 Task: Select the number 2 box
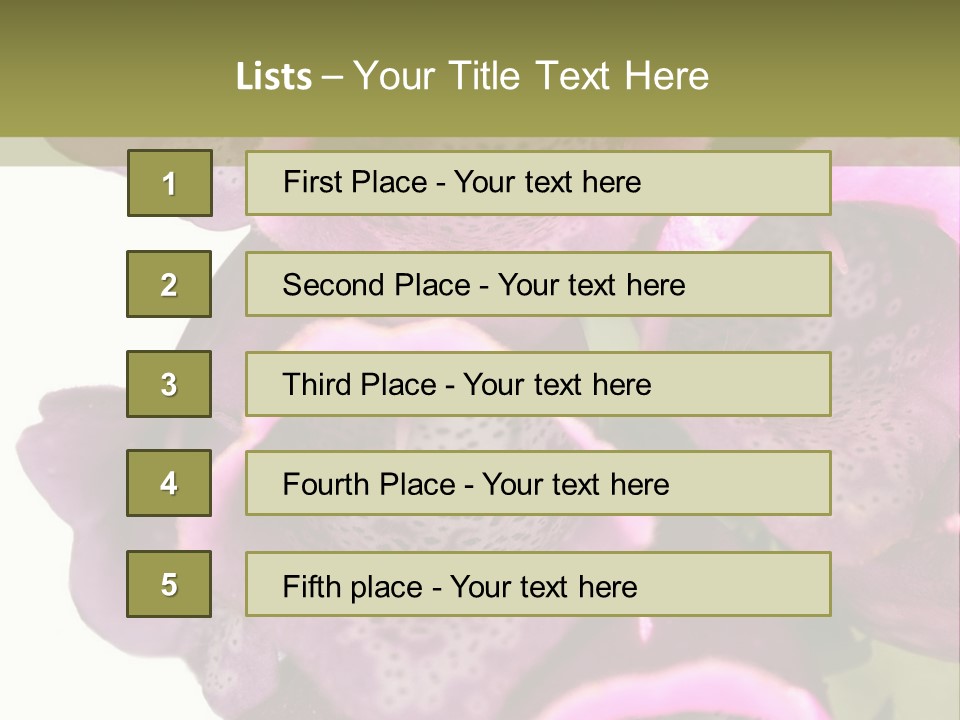pyautogui.click(x=169, y=284)
